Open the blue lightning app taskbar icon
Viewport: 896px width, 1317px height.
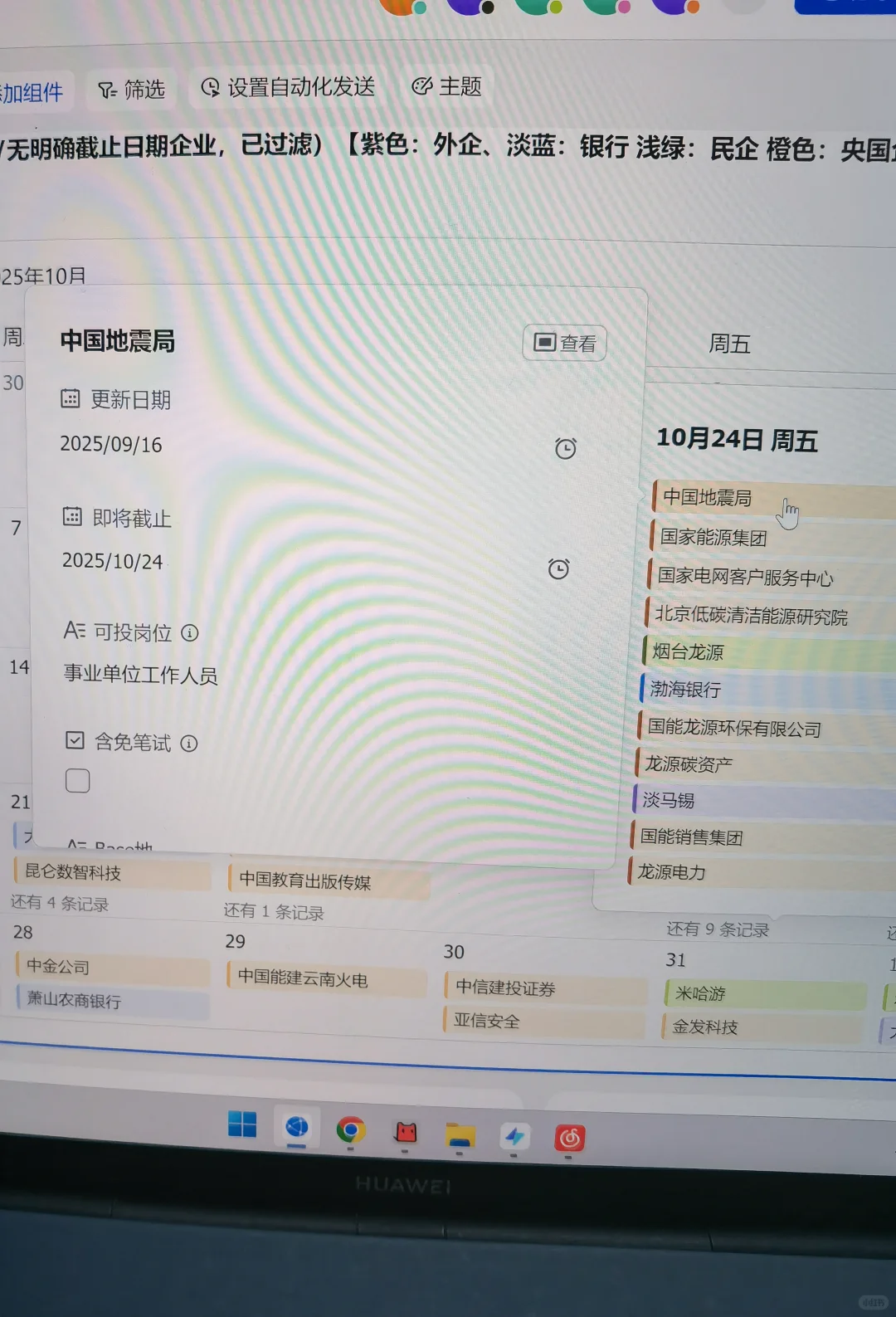pos(514,1136)
